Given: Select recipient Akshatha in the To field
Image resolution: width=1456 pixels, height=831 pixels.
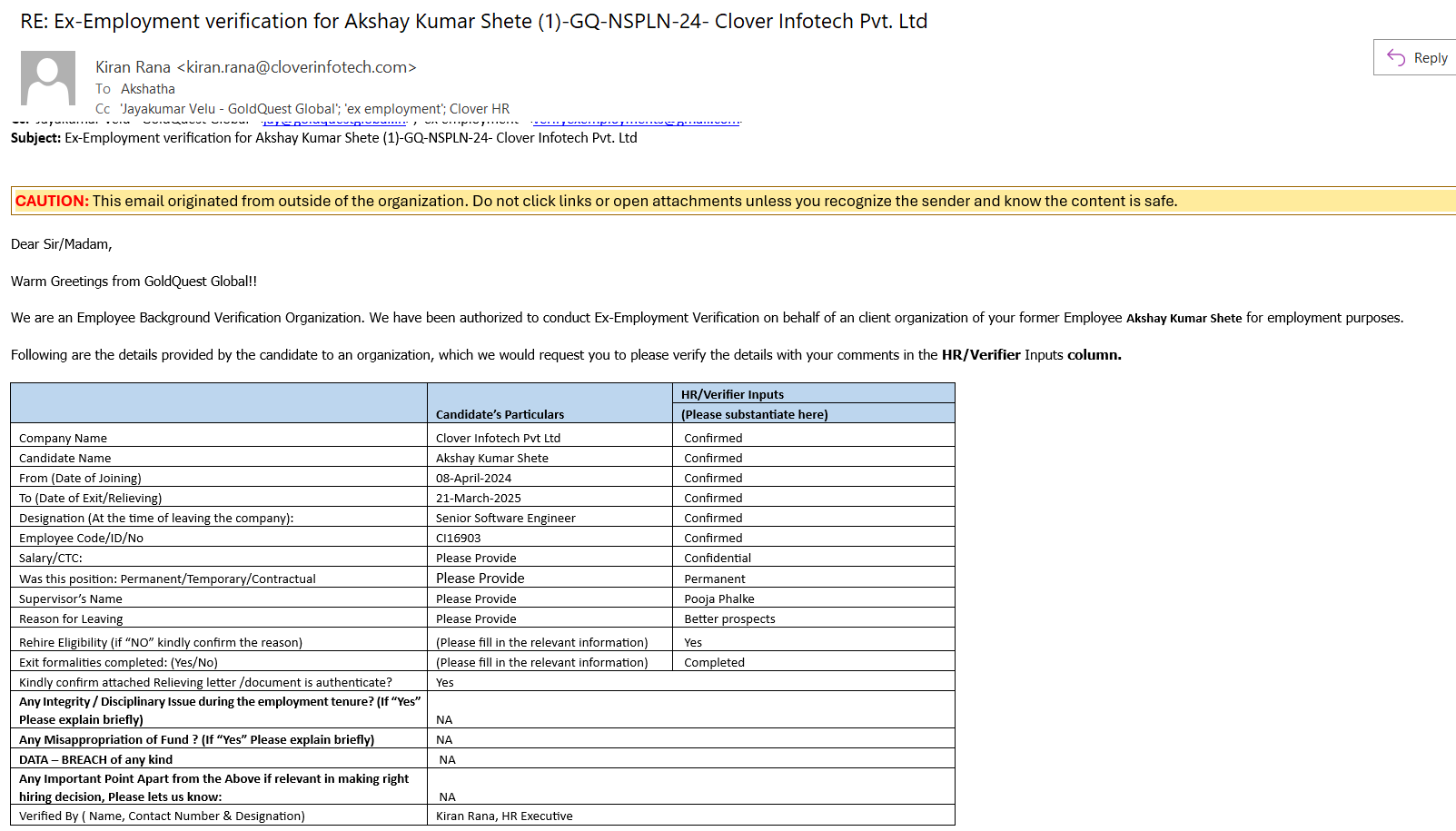Looking at the screenshot, I should pos(148,89).
